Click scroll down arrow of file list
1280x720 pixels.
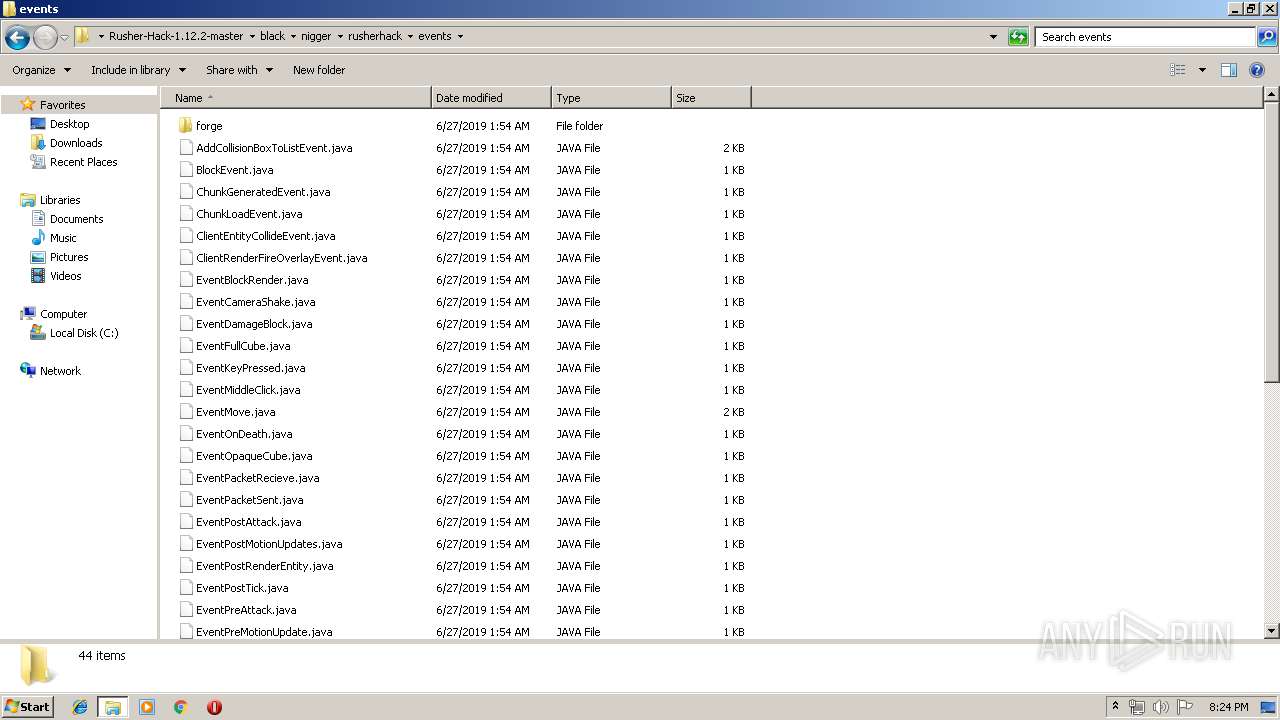click(1271, 631)
